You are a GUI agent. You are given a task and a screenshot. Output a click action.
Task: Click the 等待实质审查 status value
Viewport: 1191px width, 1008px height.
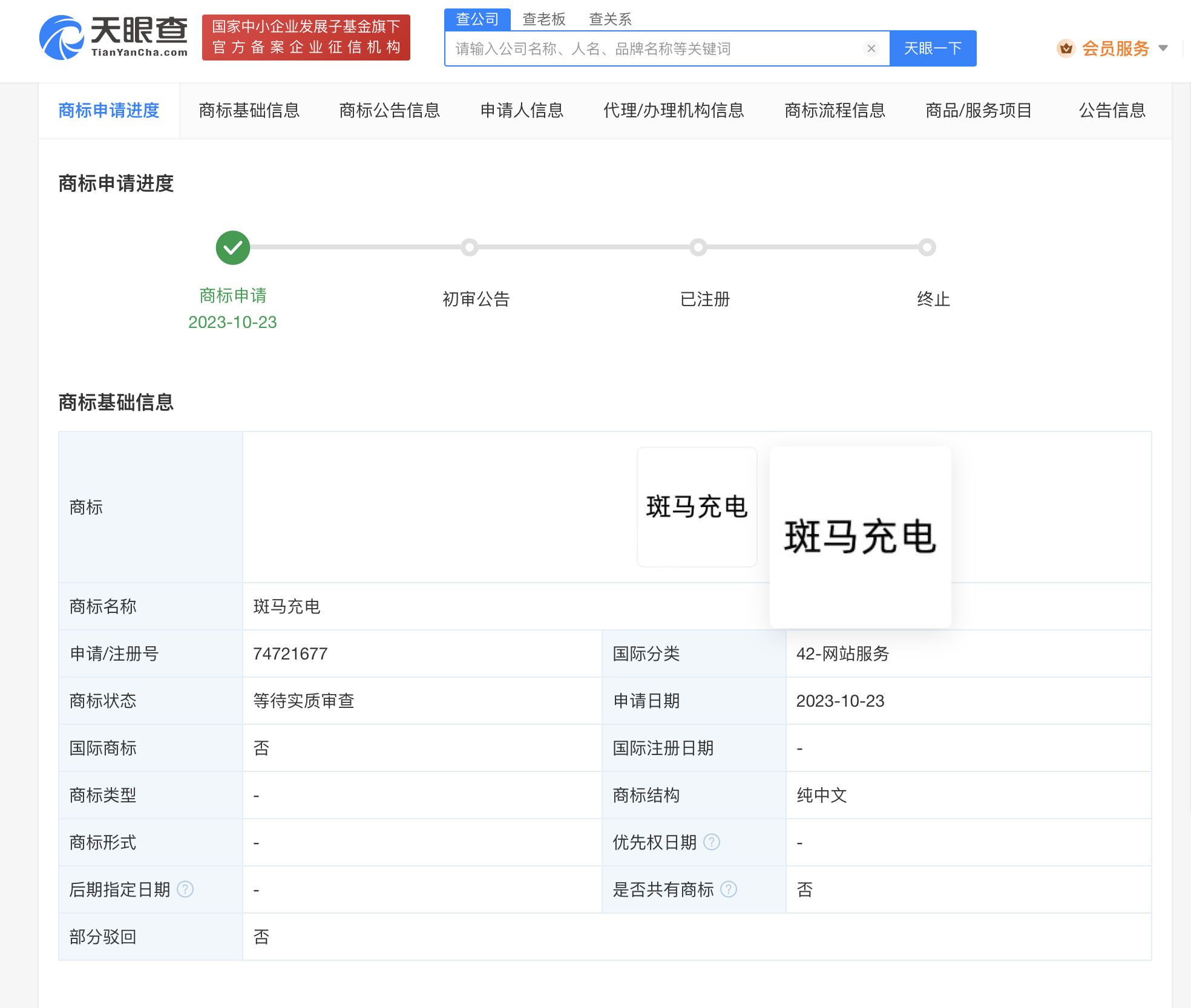tap(304, 701)
